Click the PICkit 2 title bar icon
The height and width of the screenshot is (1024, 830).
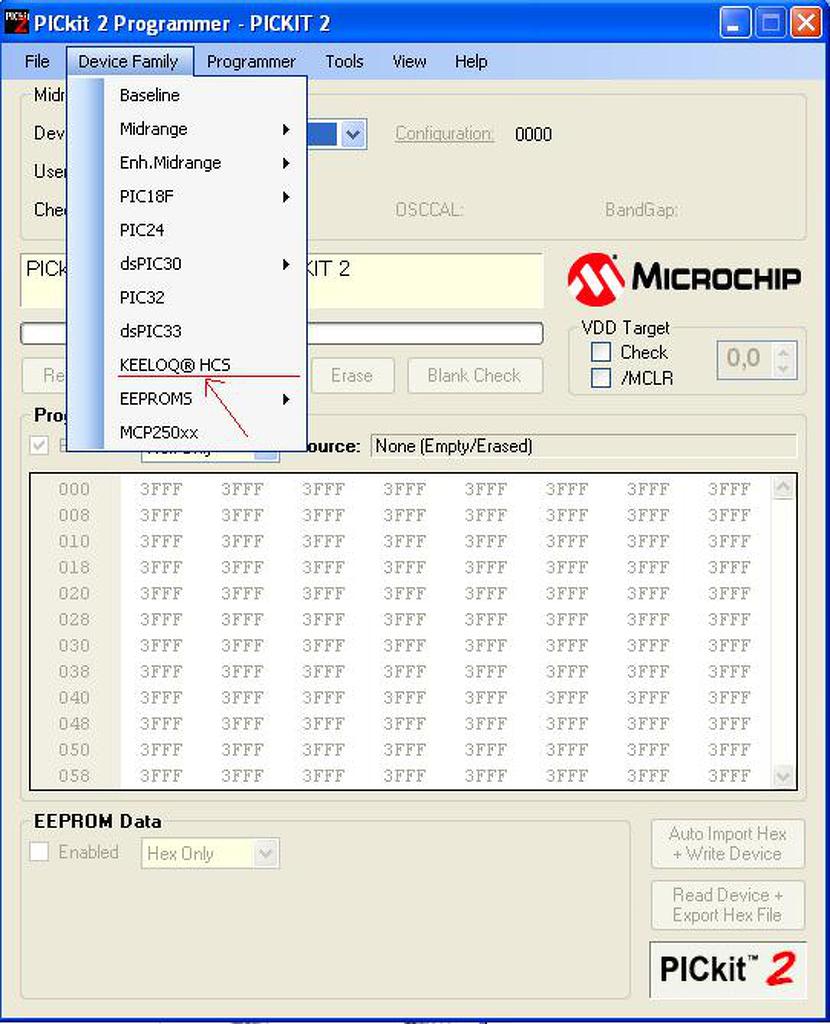pyautogui.click(x=16, y=23)
